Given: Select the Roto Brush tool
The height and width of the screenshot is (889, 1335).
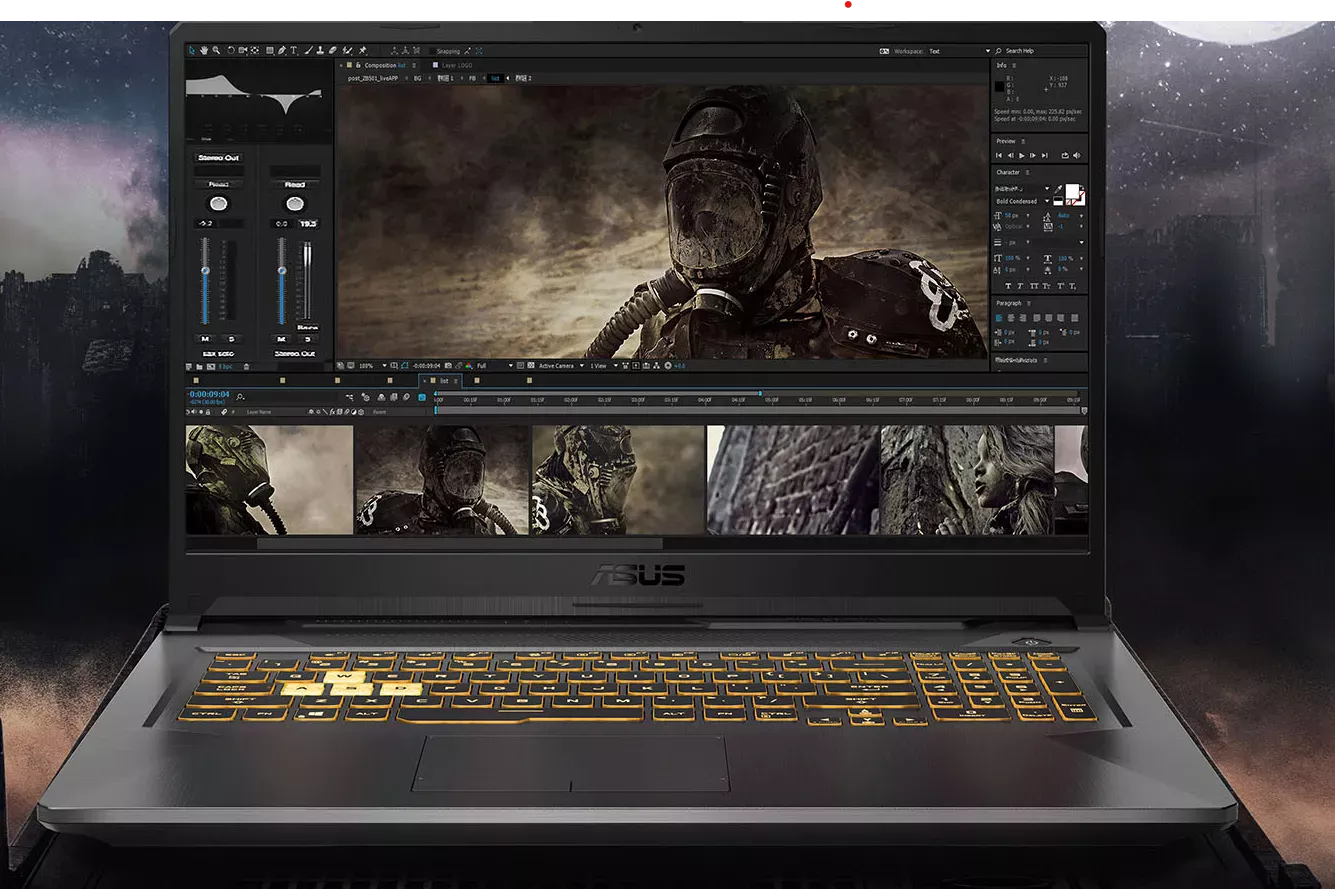Looking at the screenshot, I should click(x=348, y=50).
